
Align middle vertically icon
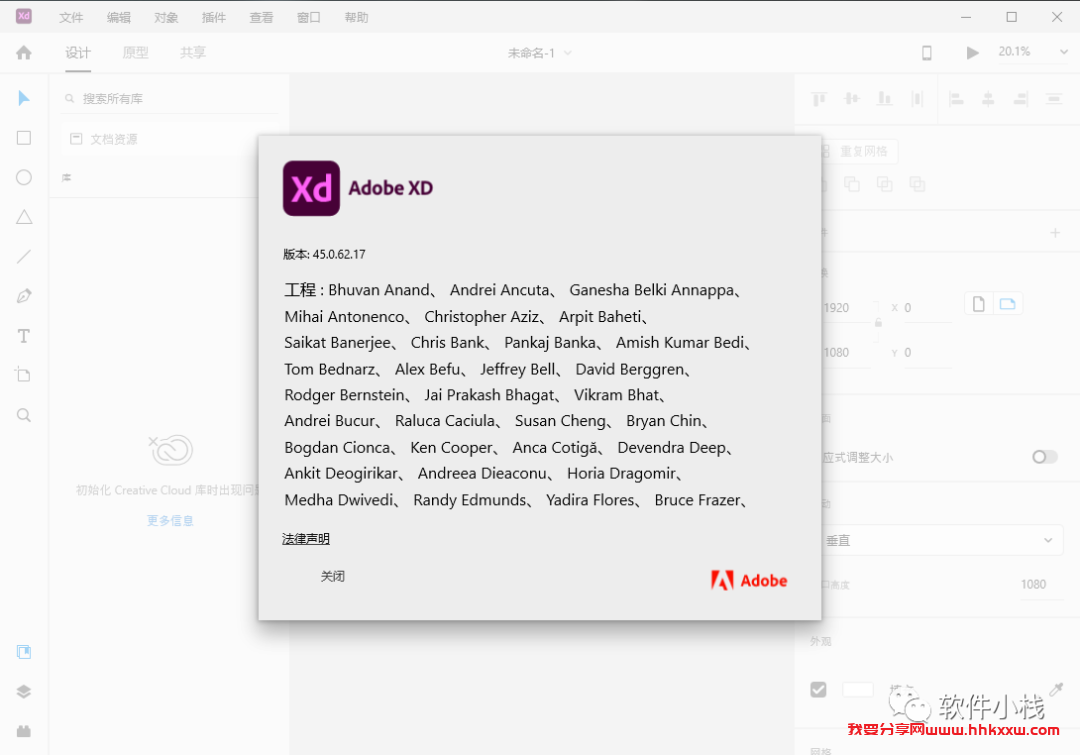coord(852,99)
